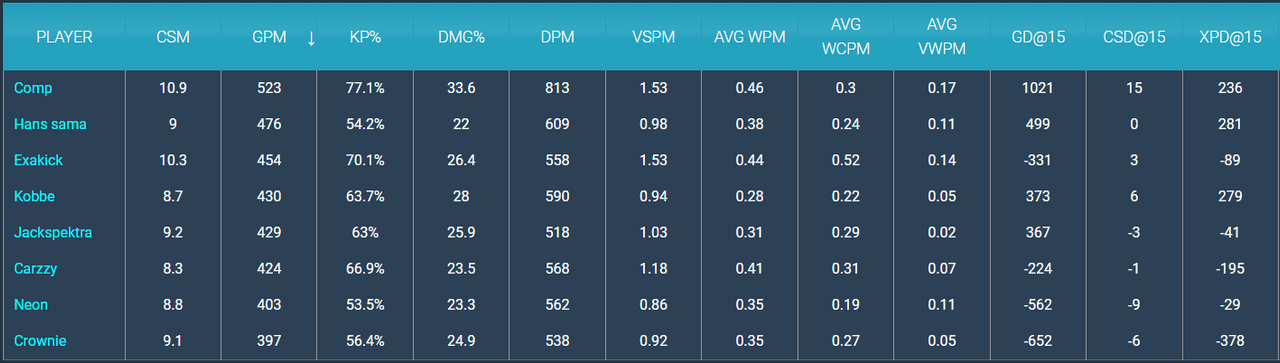The width and height of the screenshot is (1280, 363).
Task: Sort table by CSM column
Action: (x=174, y=37)
